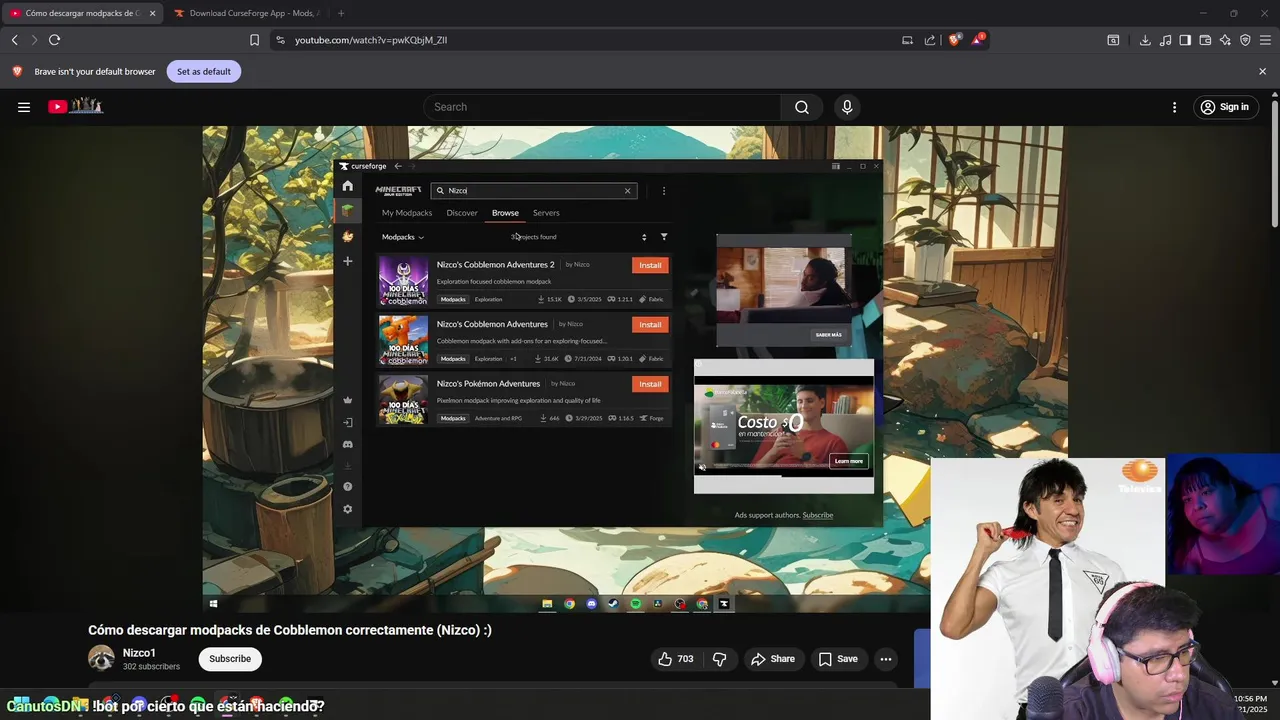Open CurseForge three-dot options menu
Viewport: 1280px width, 720px height.
tap(663, 191)
